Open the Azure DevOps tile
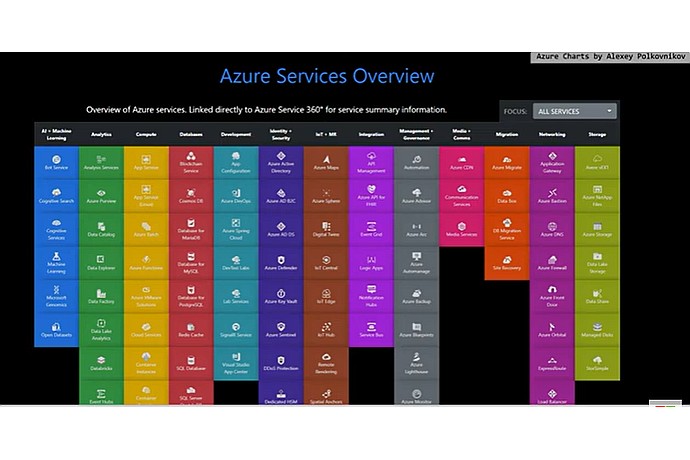The width and height of the screenshot is (690, 460). tap(236, 196)
